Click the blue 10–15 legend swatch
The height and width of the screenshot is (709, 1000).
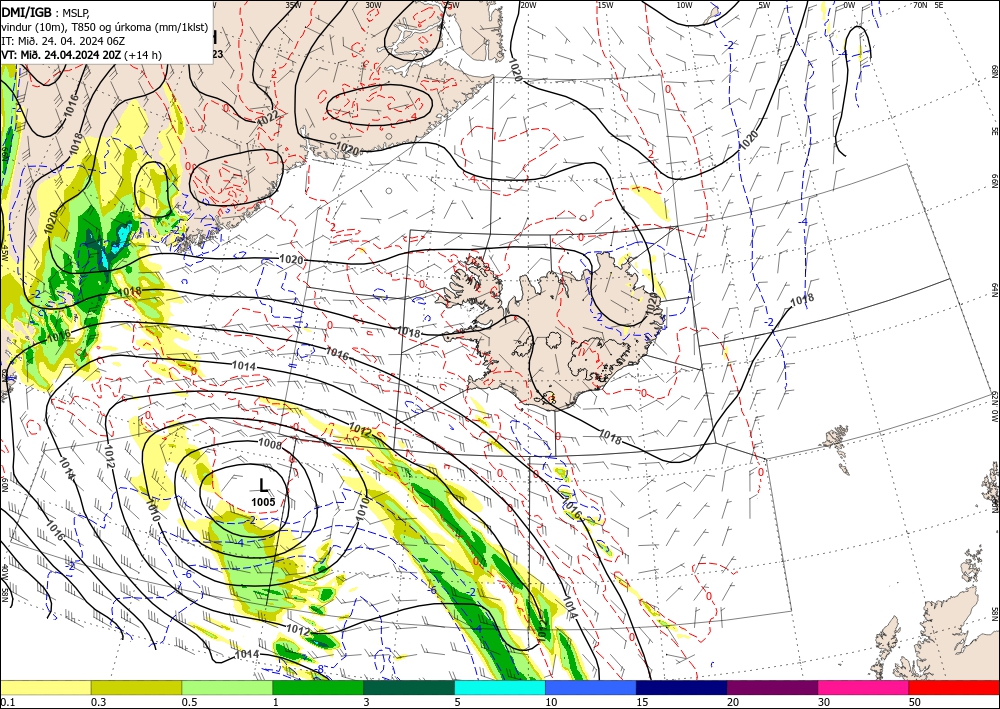591,687
